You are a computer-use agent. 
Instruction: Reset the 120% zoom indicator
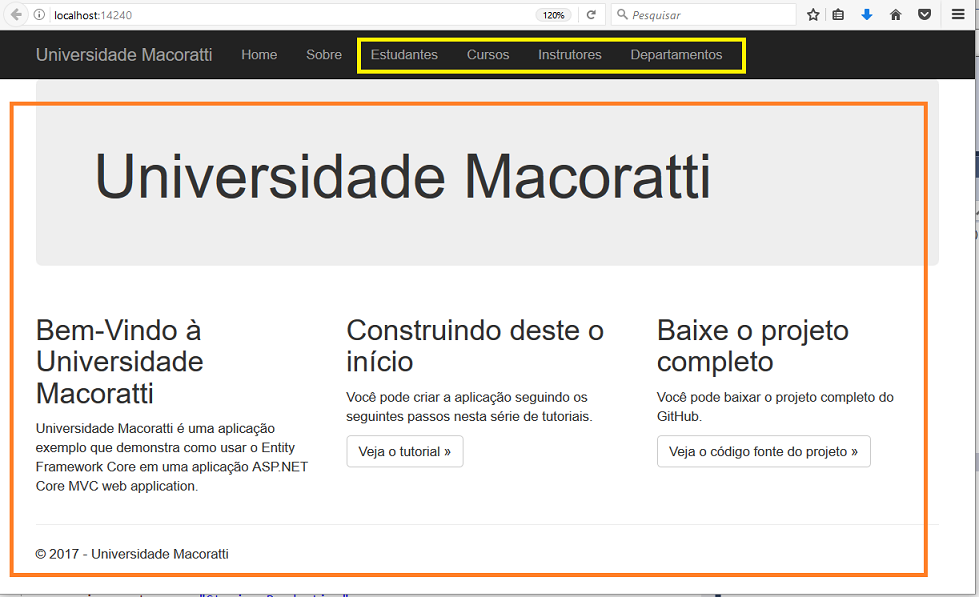553,15
